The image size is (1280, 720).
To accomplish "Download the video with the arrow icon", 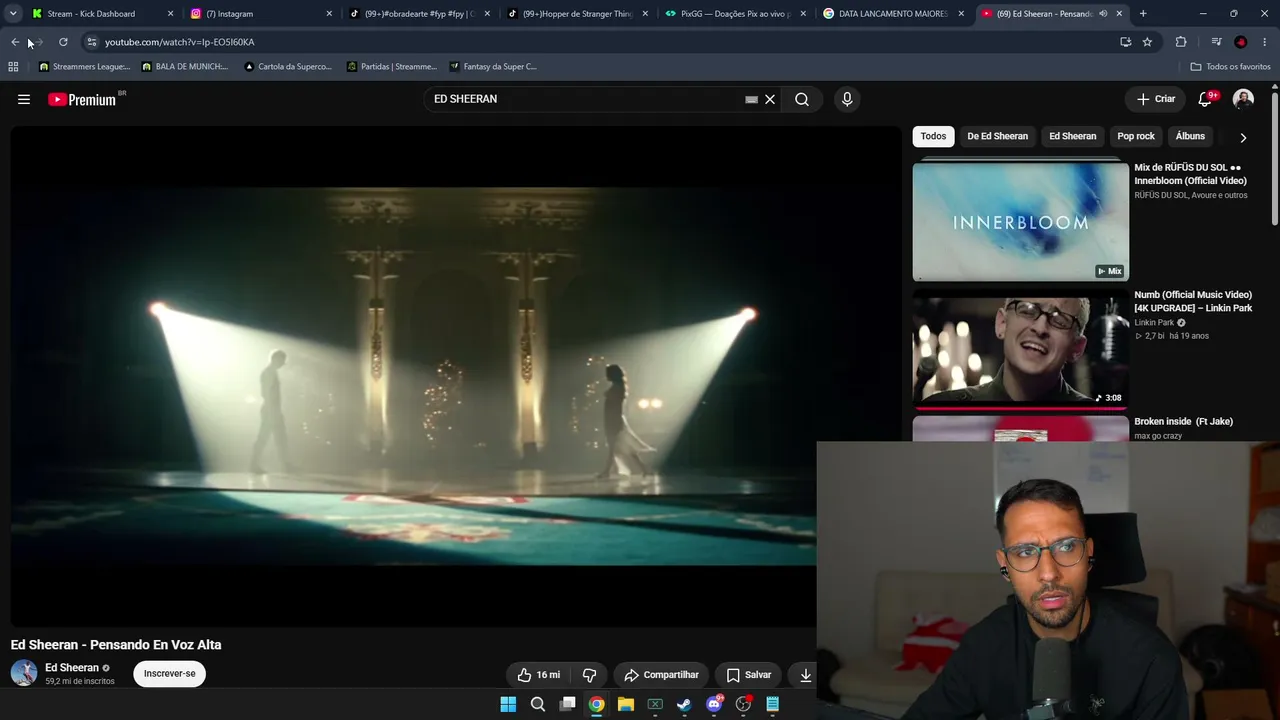I will point(805,675).
